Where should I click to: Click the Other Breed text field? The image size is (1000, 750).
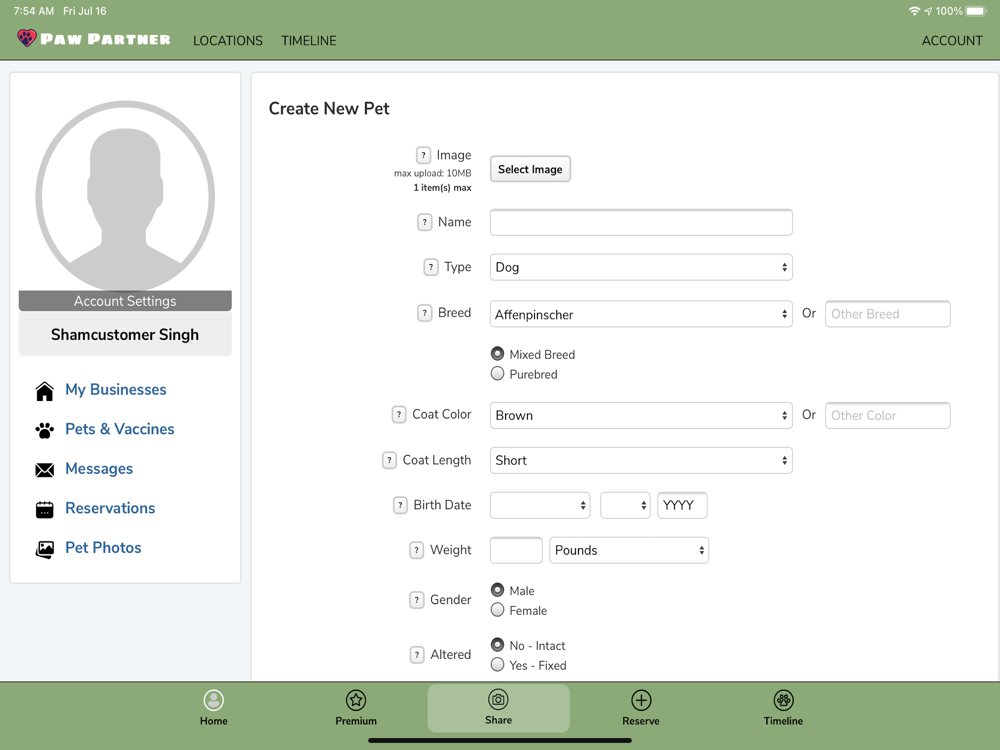click(x=887, y=314)
